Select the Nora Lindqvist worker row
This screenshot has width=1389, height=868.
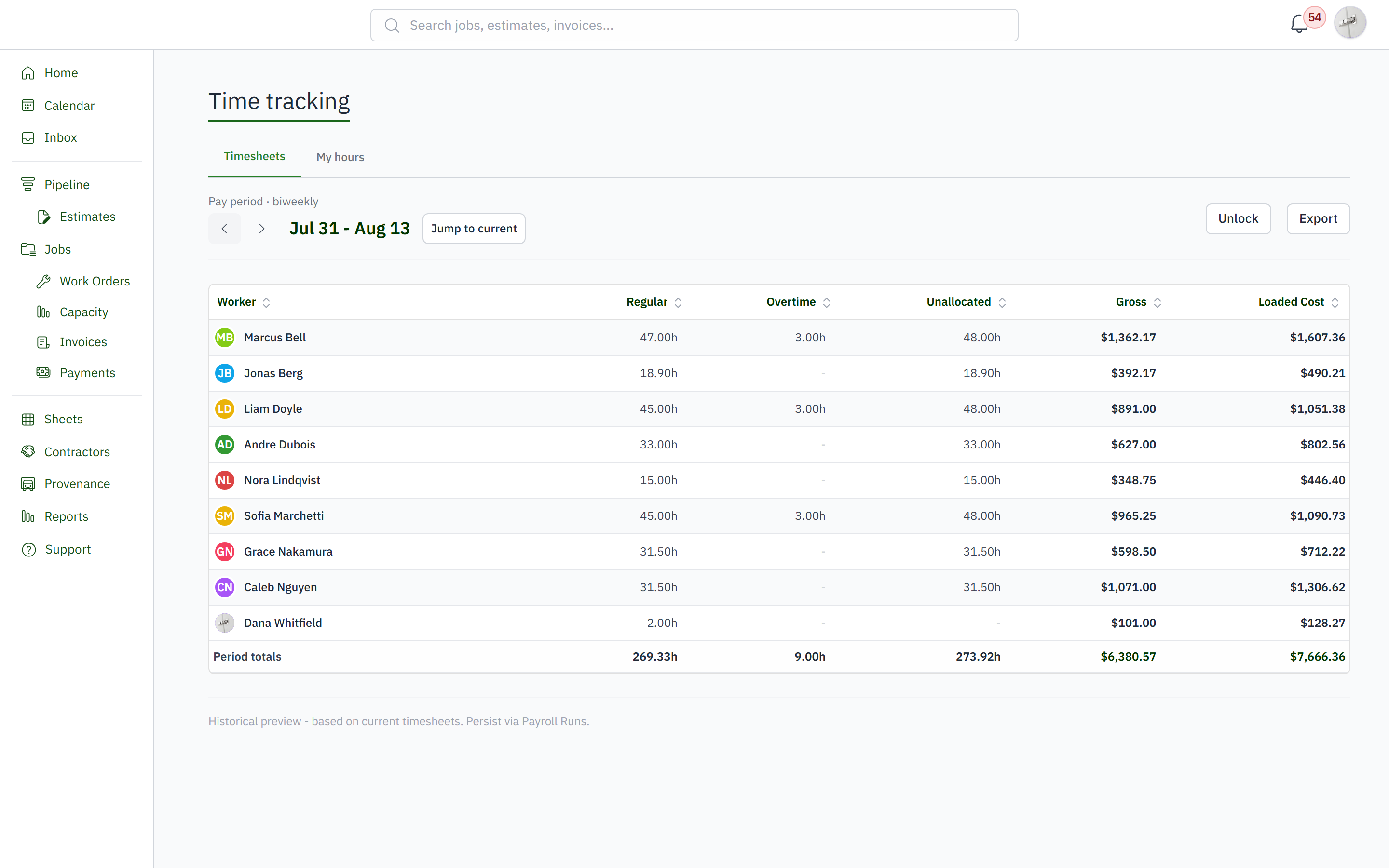point(779,480)
